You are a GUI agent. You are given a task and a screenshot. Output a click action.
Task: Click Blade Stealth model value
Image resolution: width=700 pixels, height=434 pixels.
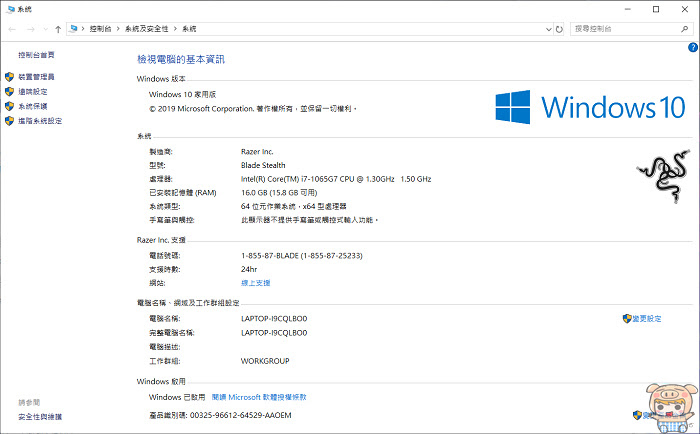263,165
